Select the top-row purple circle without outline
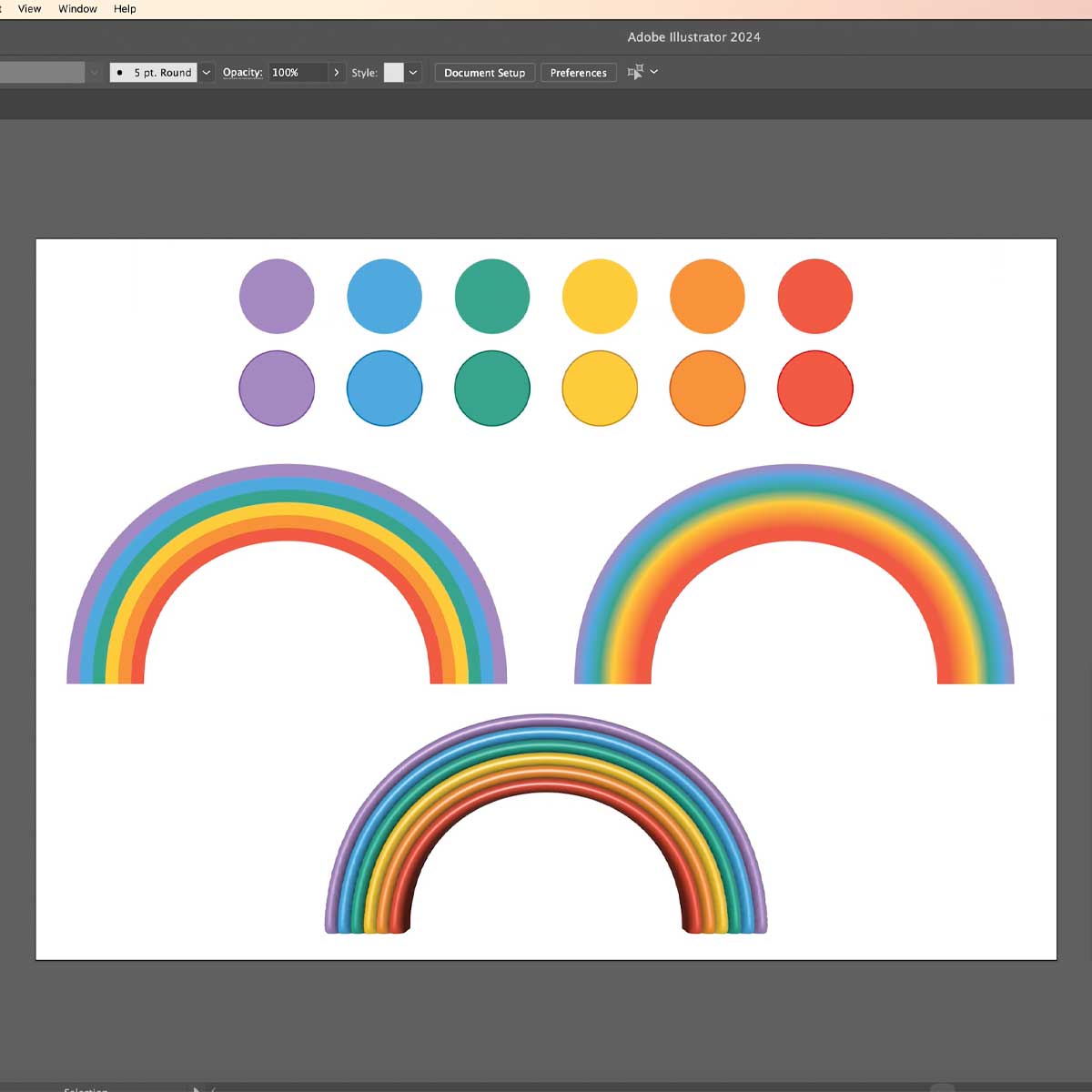The height and width of the screenshot is (1092, 1092). pyautogui.click(x=277, y=297)
